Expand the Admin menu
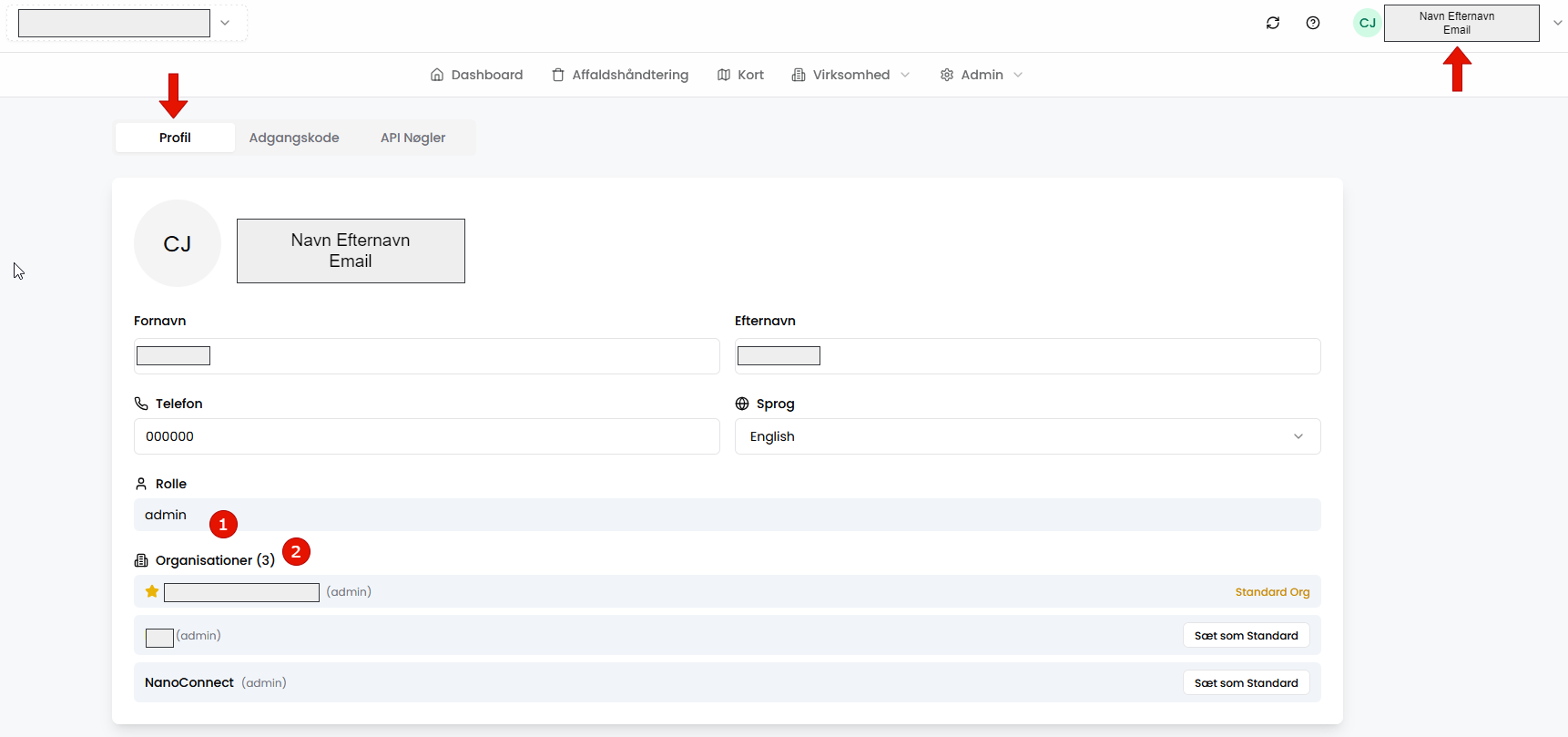Image resolution: width=1568 pixels, height=737 pixels. point(981,75)
